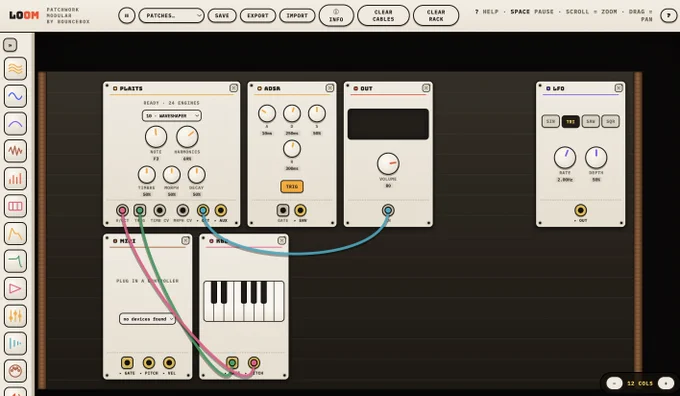This screenshot has height=396, width=680.
Task: Click the Save button
Action: click(x=222, y=16)
